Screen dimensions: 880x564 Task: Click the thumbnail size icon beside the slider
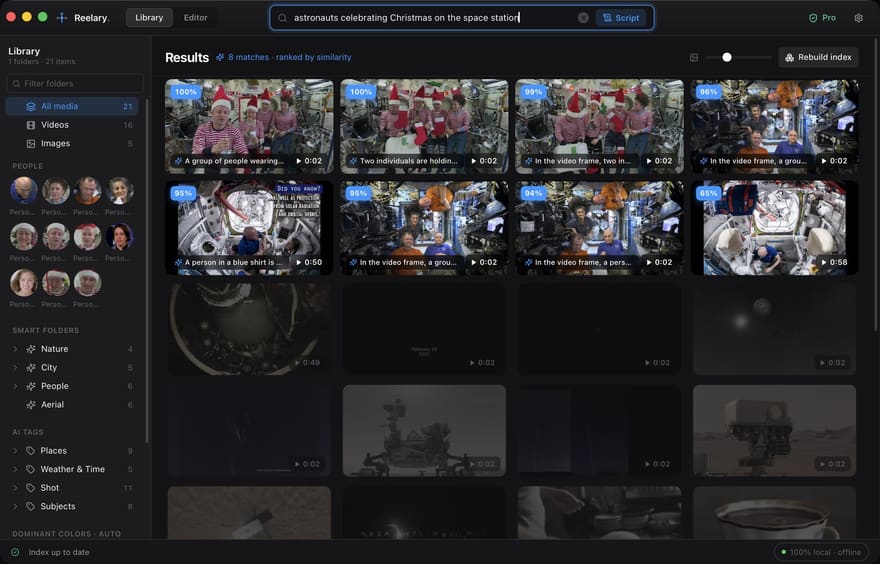coord(694,57)
